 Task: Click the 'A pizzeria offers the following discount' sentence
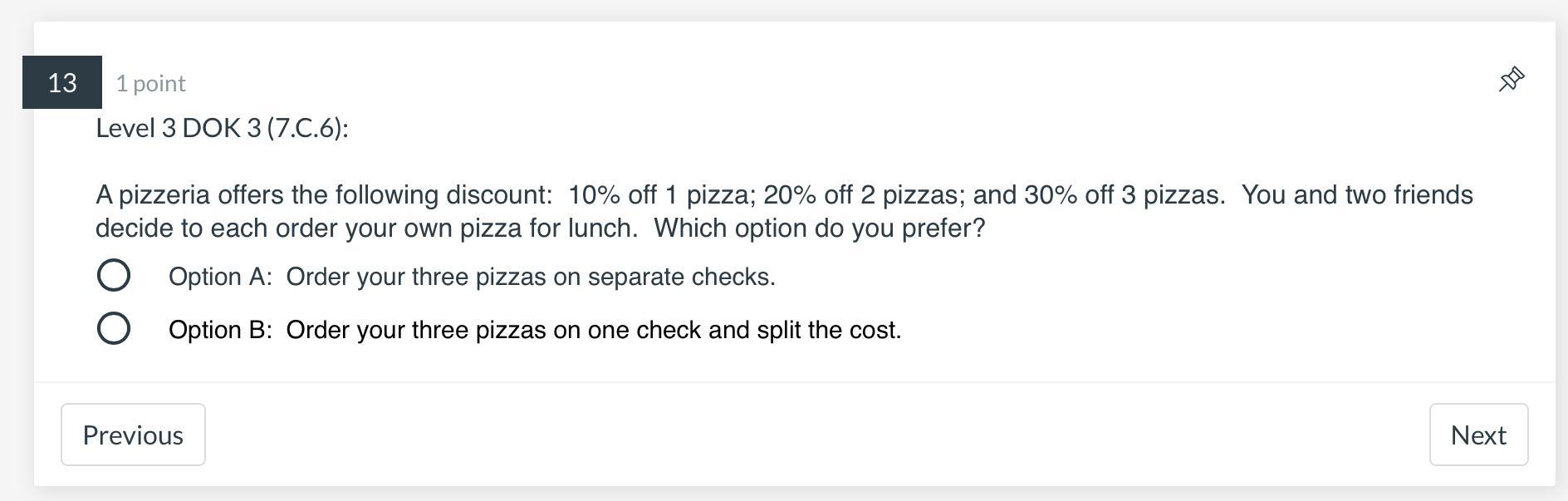click(324, 194)
